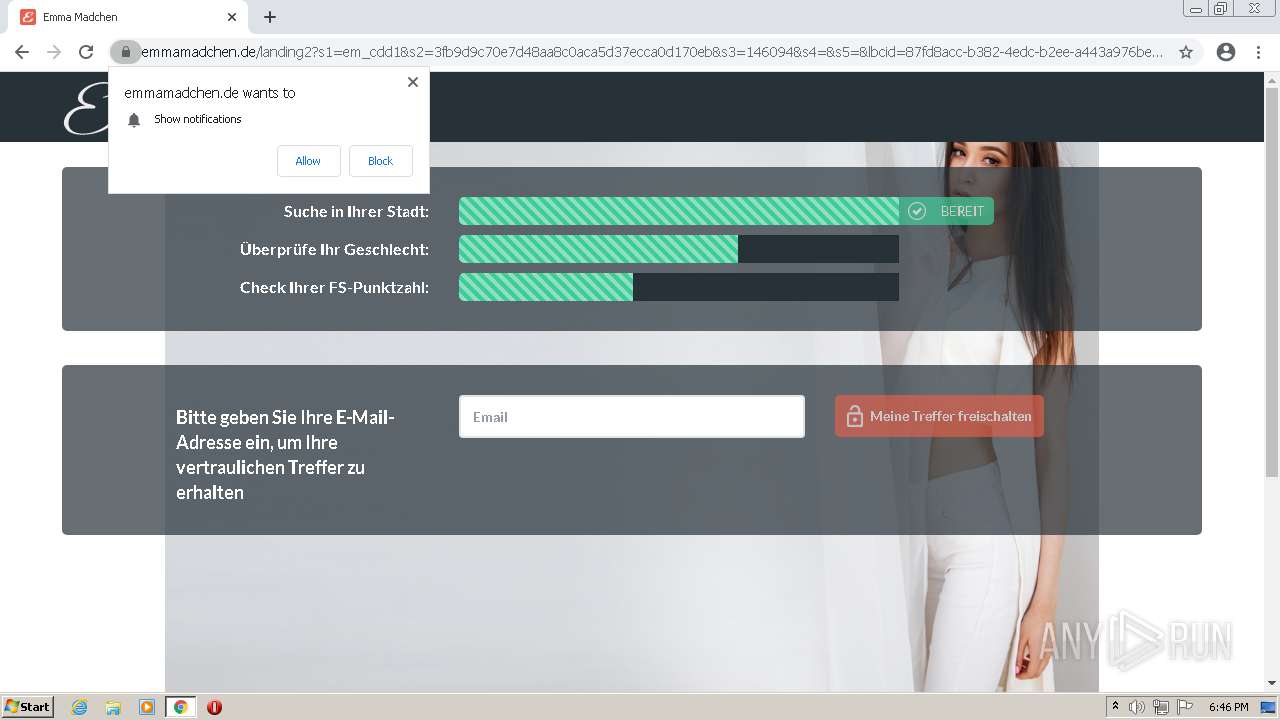Click the Email input field
The image size is (1280, 720).
click(x=631, y=417)
